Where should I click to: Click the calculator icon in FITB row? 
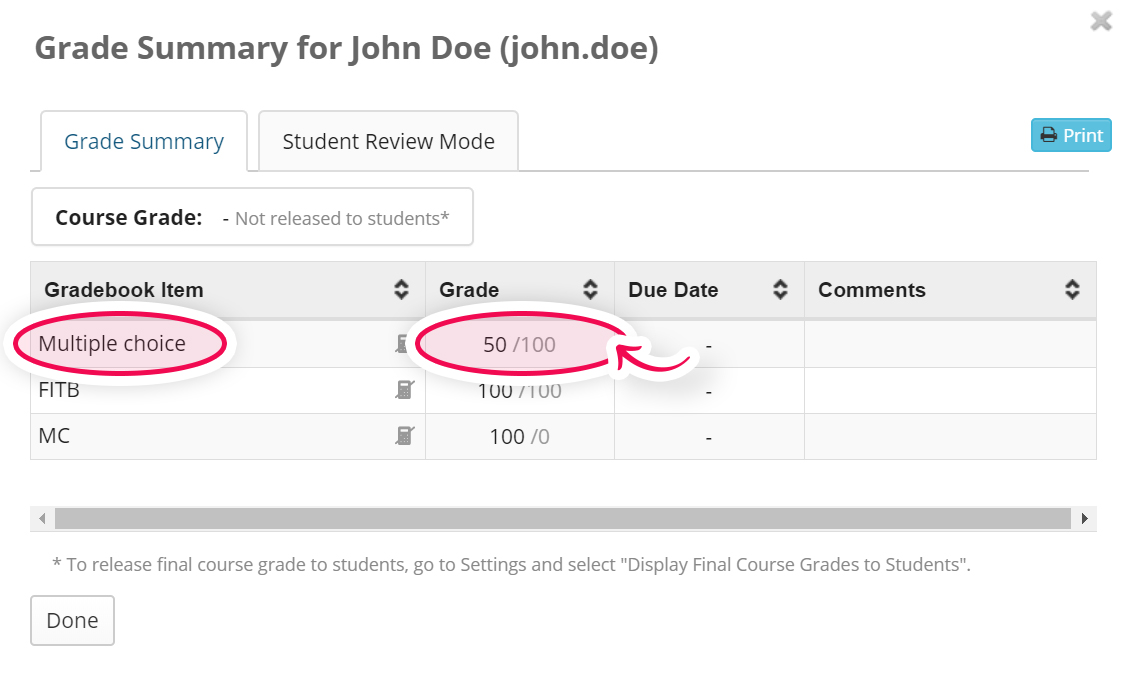click(404, 390)
